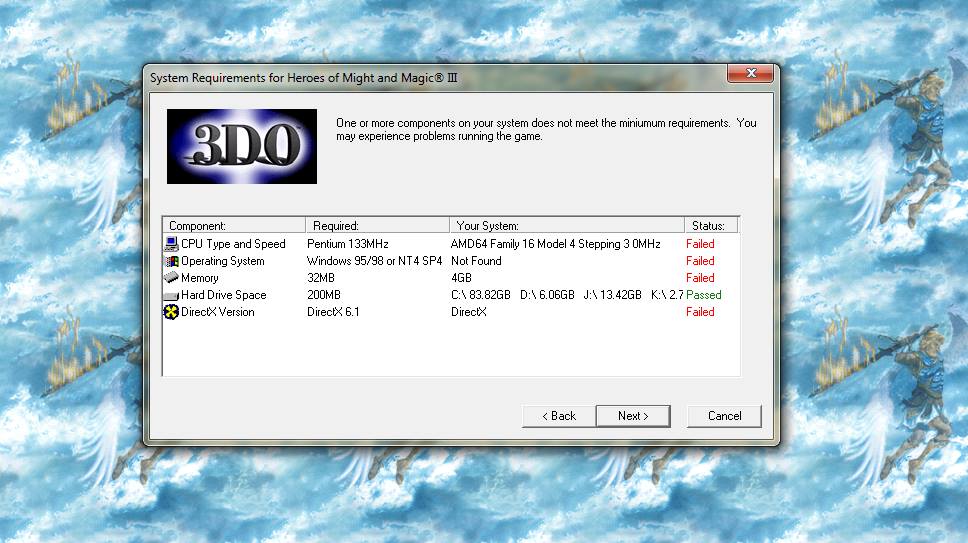Click the 3DO logo image

pos(242,146)
